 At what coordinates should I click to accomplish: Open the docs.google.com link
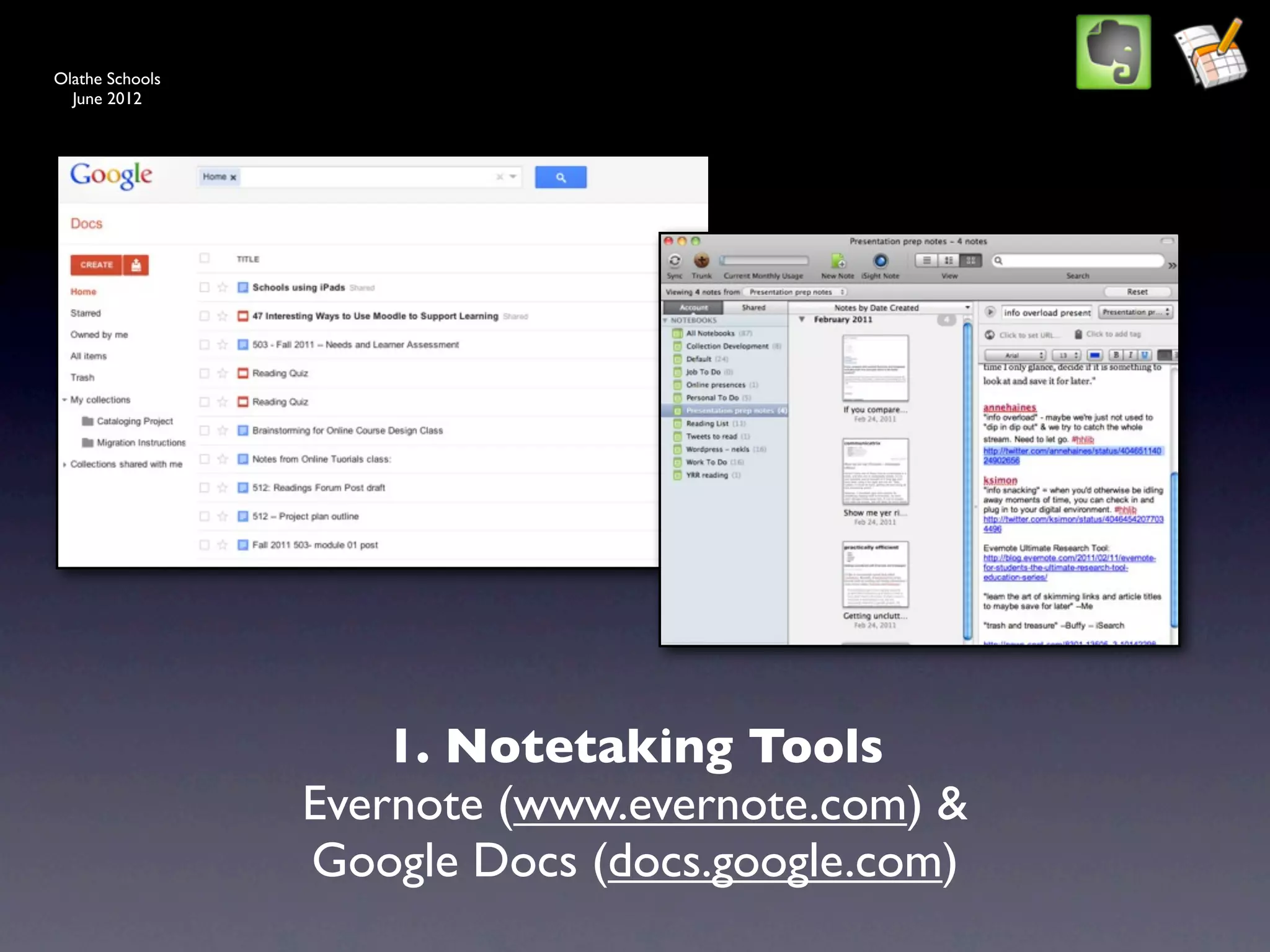775,863
